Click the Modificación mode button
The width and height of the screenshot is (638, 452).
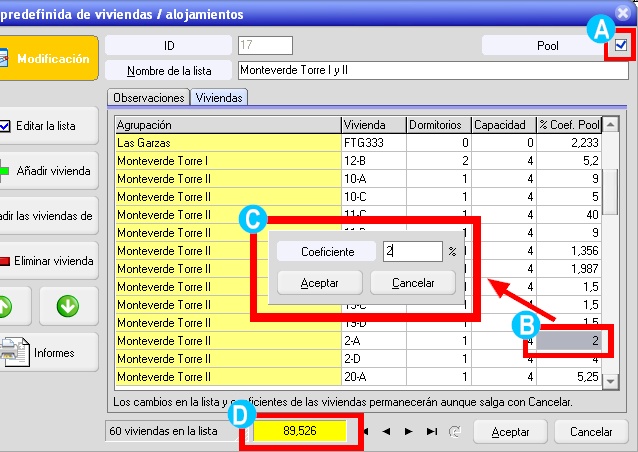click(x=49, y=58)
